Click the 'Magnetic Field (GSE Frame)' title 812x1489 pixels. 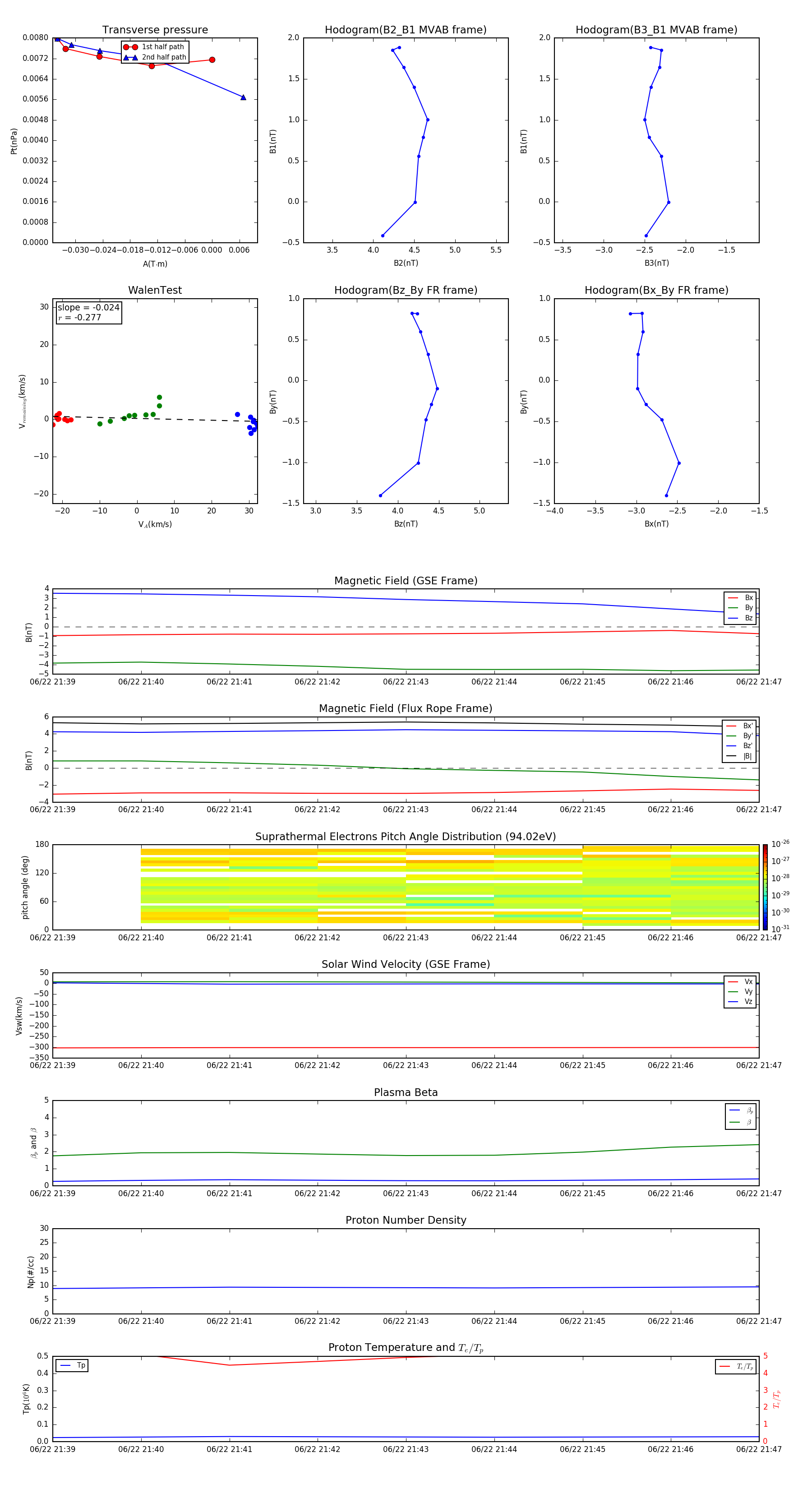(406, 581)
